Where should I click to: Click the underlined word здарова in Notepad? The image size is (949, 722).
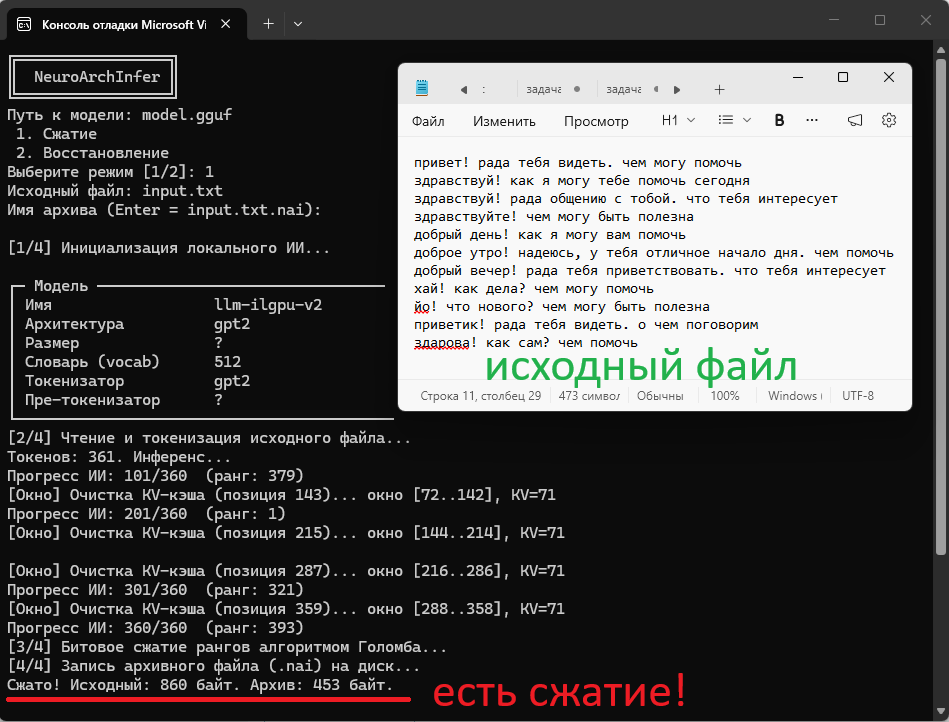point(442,343)
